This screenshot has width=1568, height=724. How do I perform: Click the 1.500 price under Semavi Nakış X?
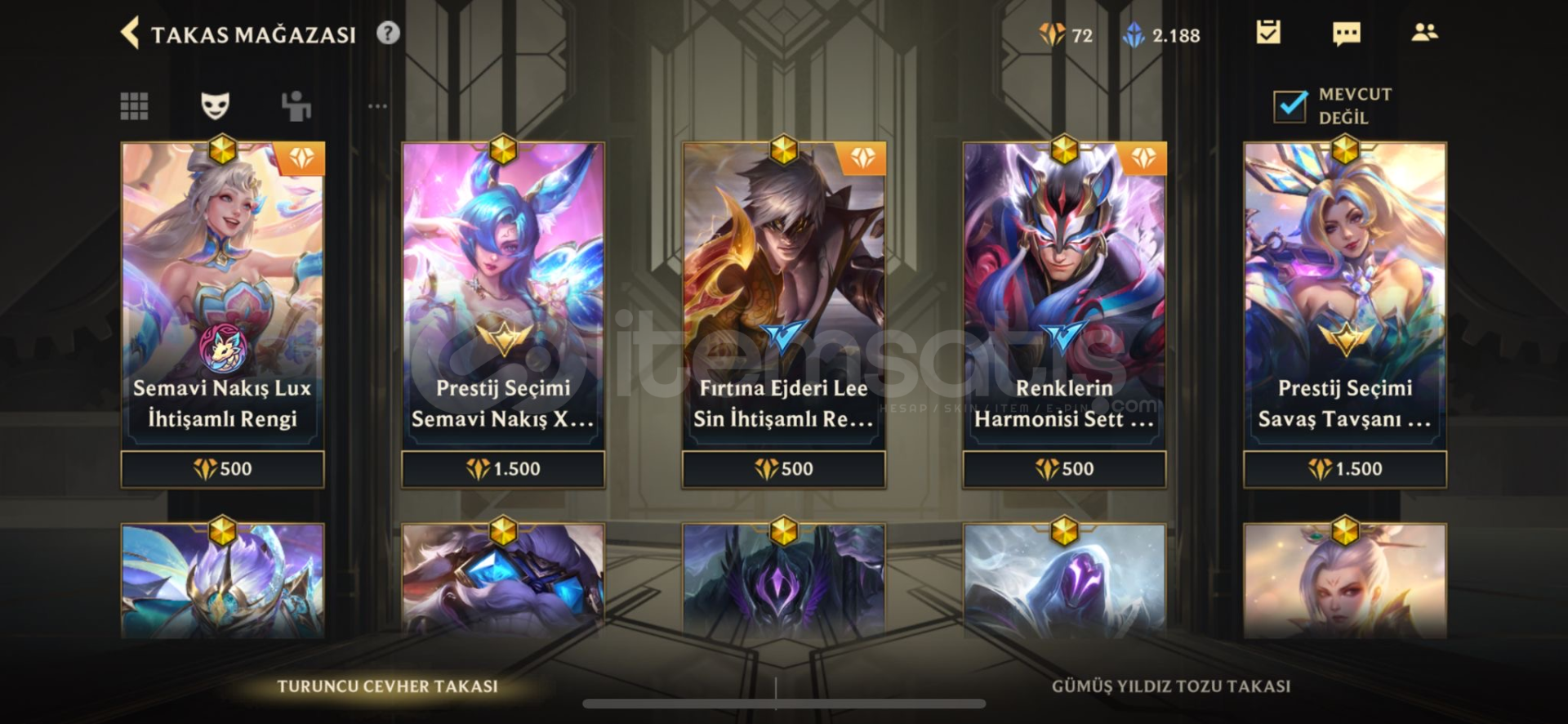point(503,469)
